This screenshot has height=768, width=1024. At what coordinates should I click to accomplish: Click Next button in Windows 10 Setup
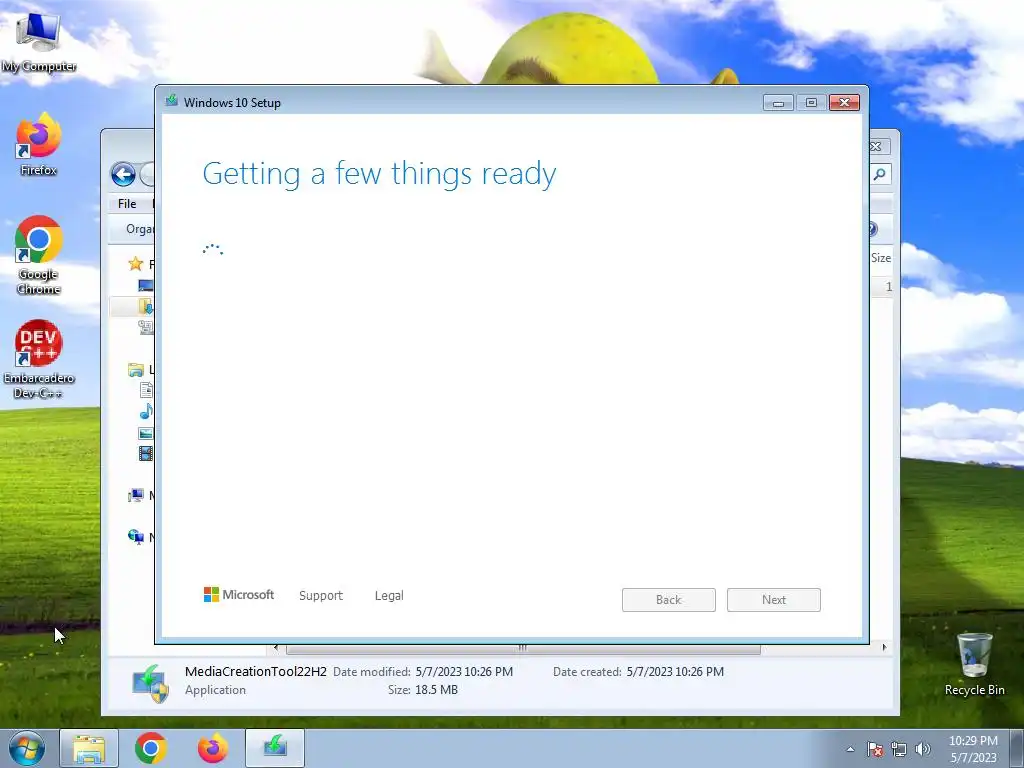point(774,600)
